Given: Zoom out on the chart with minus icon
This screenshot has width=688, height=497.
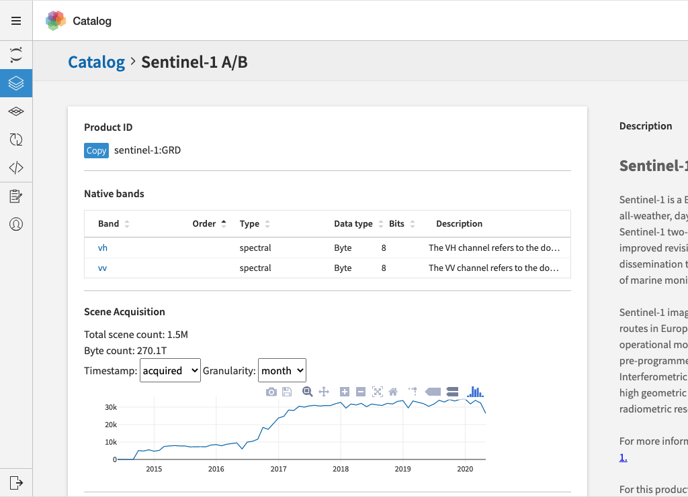Looking at the screenshot, I should (x=361, y=392).
